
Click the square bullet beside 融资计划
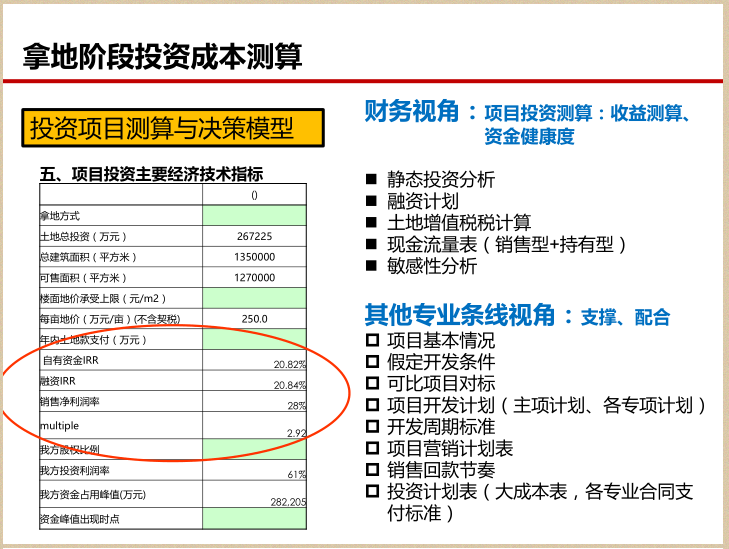coord(371,201)
